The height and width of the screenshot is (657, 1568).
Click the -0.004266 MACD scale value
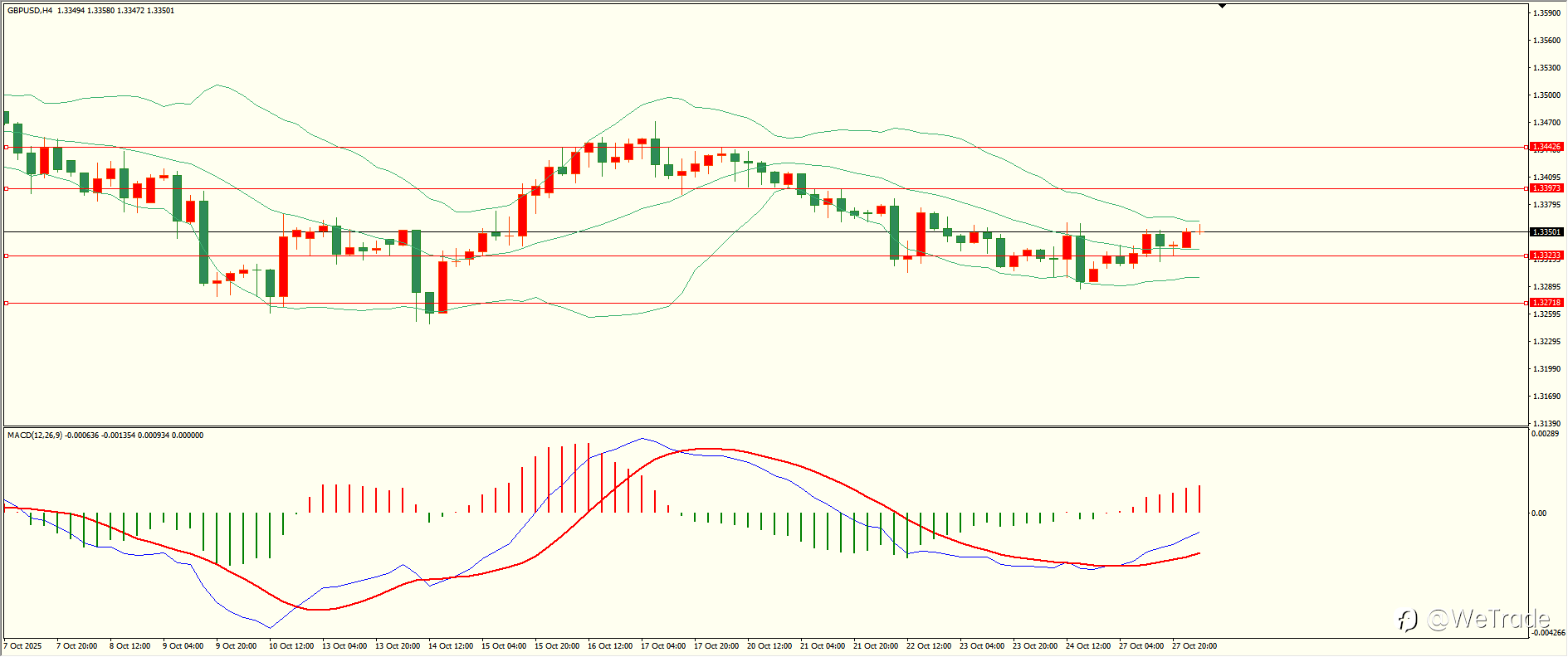1548,633
